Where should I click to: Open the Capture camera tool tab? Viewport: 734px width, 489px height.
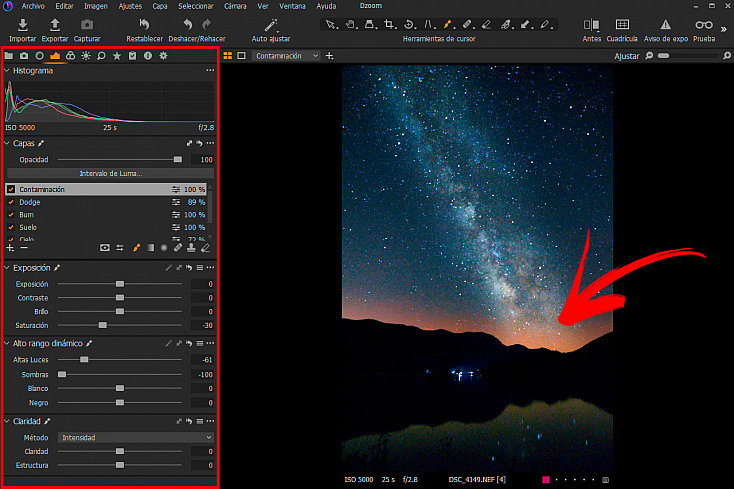(24, 56)
